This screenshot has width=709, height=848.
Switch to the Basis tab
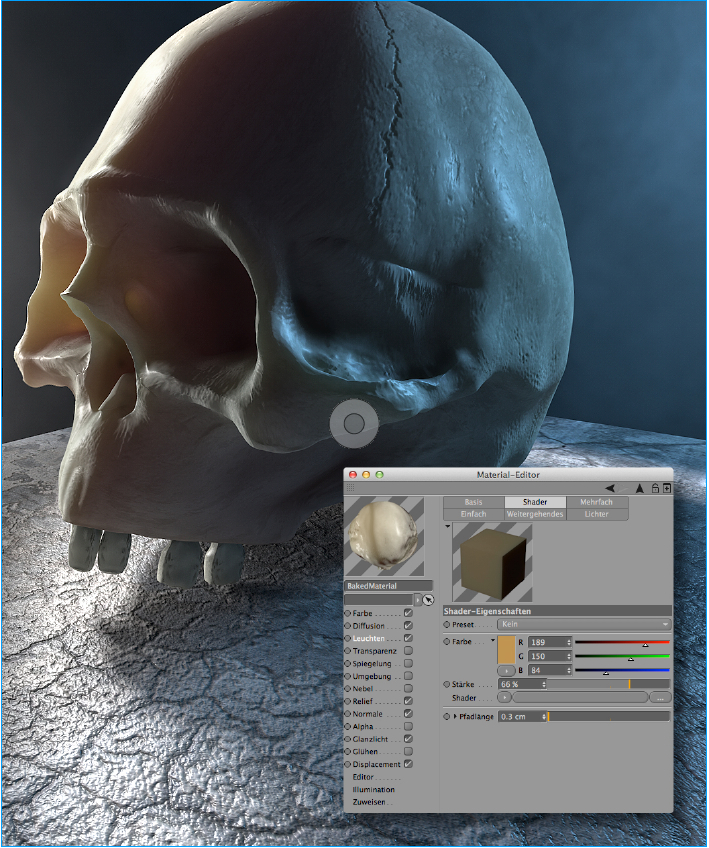click(x=475, y=502)
